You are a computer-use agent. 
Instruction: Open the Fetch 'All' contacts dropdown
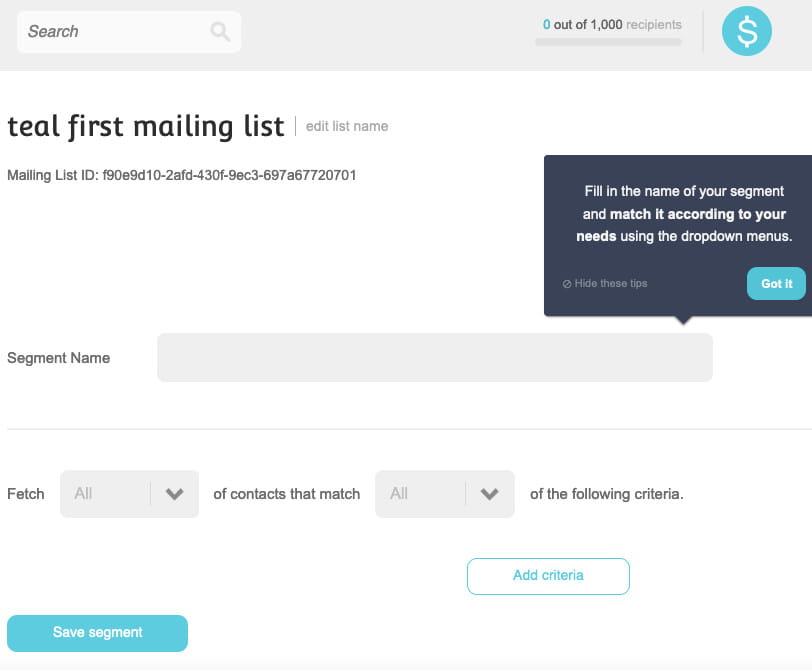tap(106, 494)
